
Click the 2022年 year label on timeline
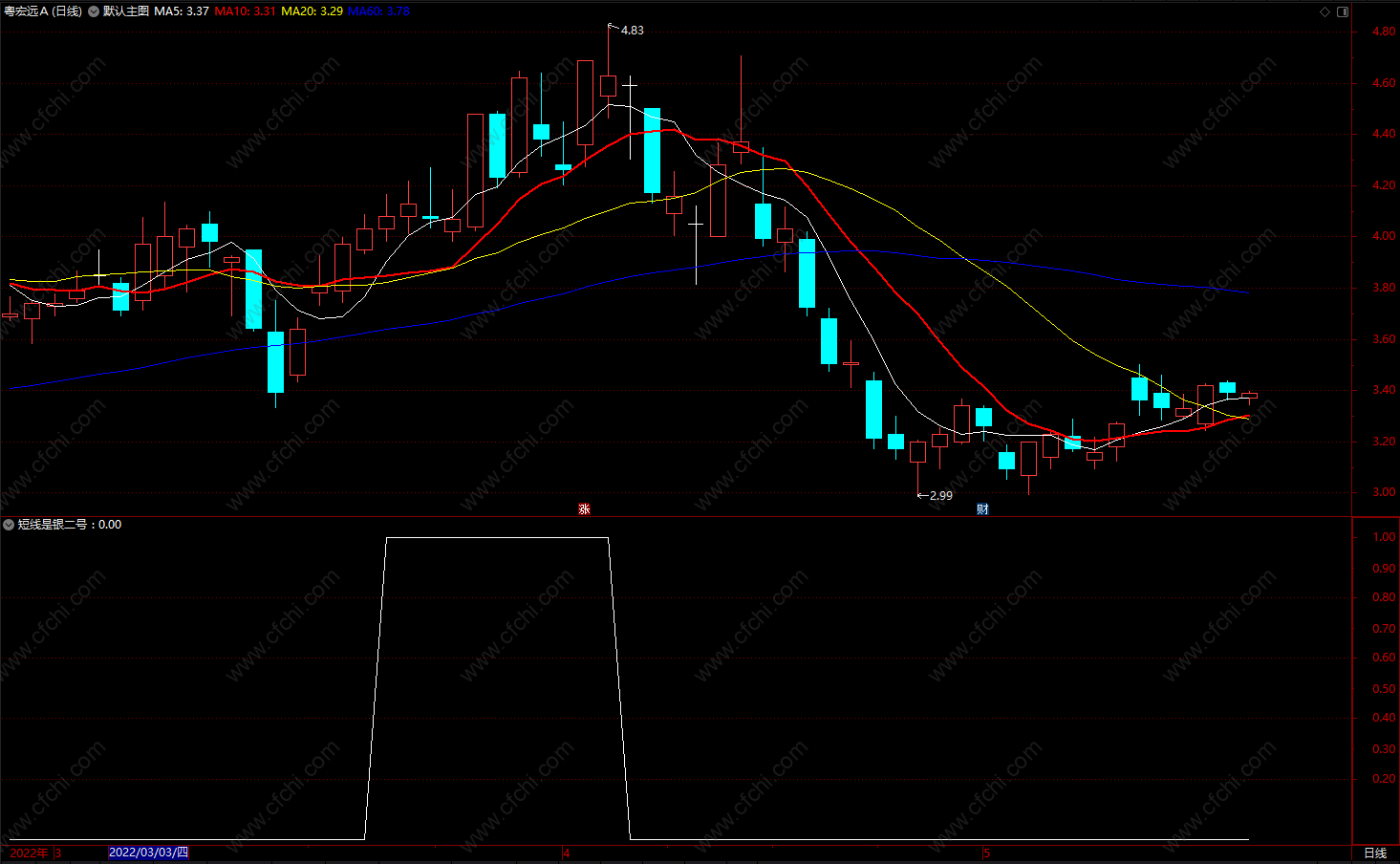(x=29, y=853)
